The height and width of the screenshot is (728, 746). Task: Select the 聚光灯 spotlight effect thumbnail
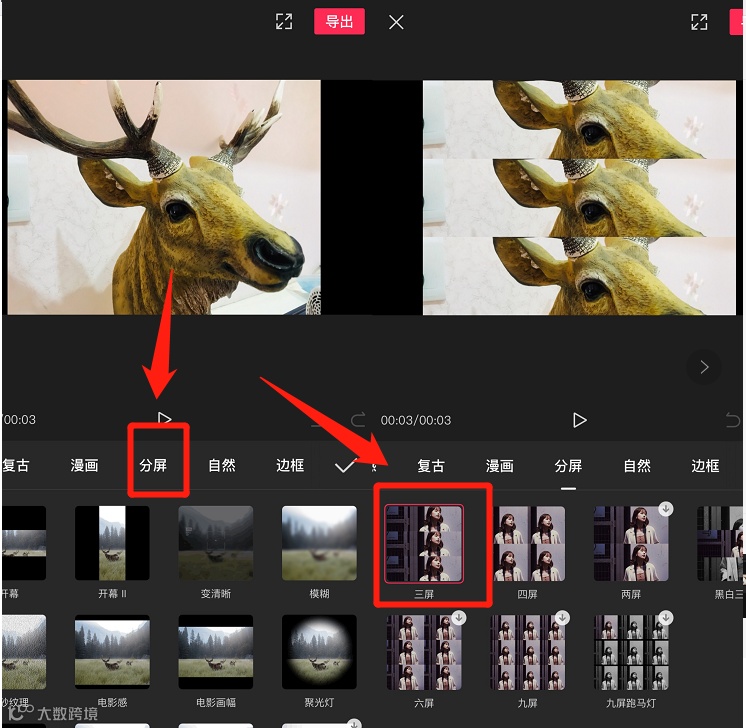319,652
